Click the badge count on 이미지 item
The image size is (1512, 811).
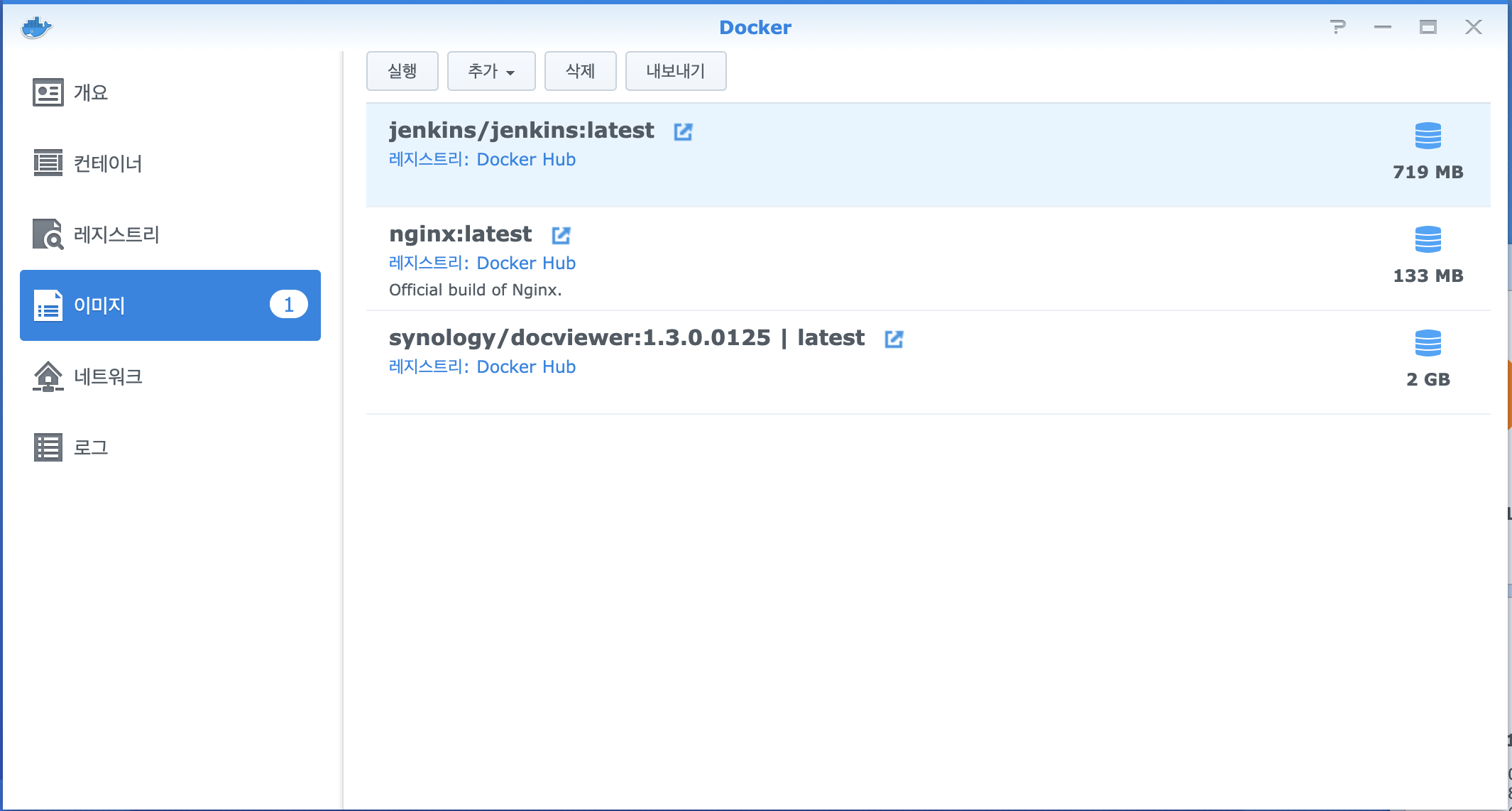pyautogui.click(x=288, y=305)
